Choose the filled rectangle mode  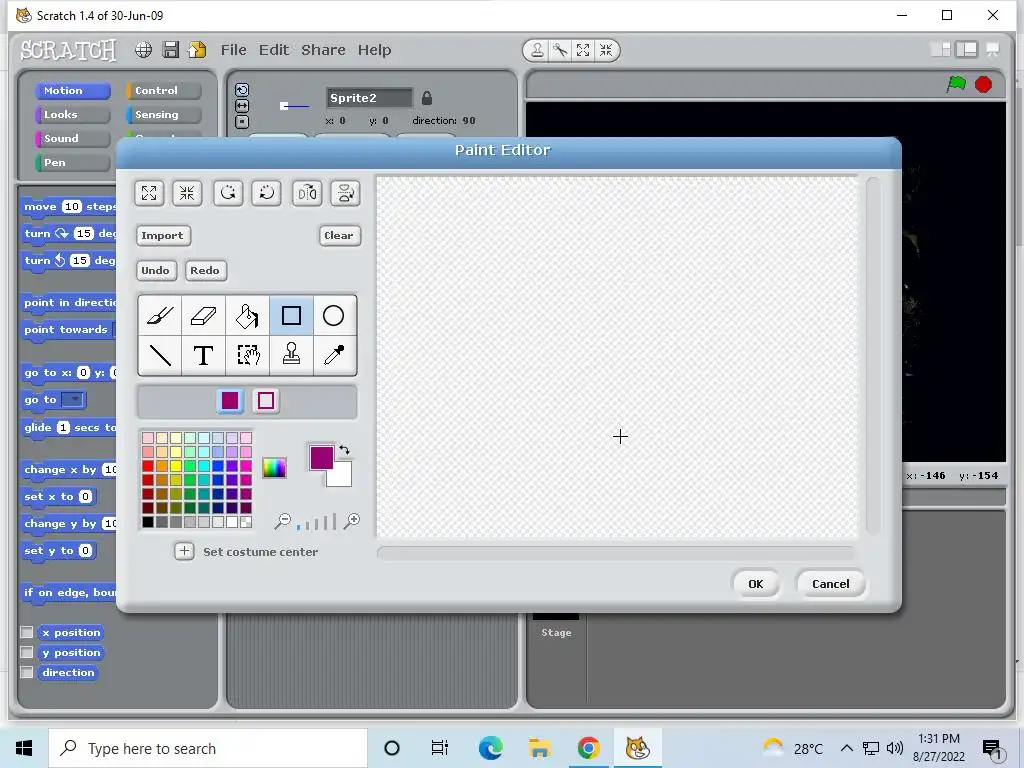coord(230,400)
